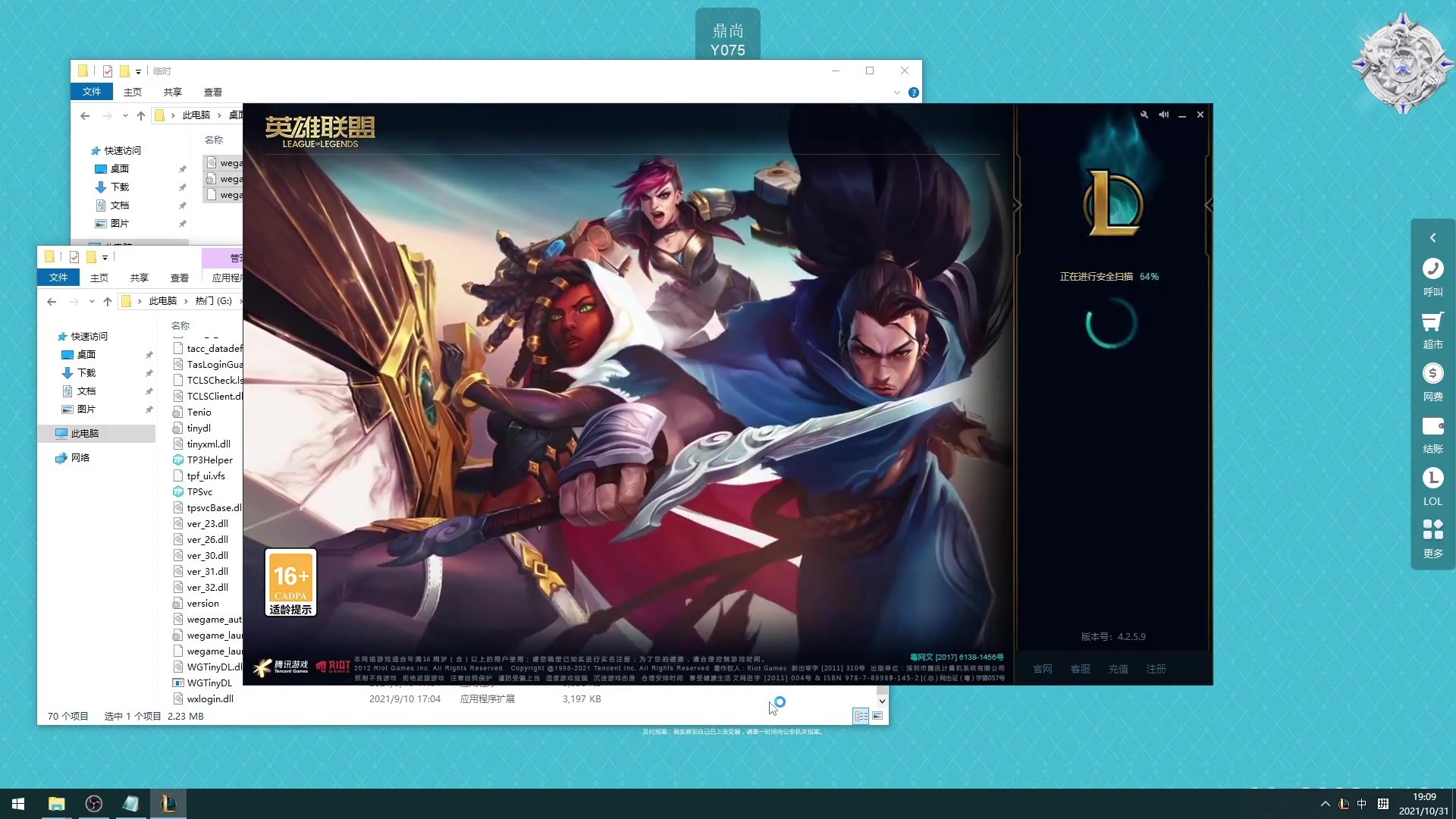The height and width of the screenshot is (819, 1456).
Task: Expand the ribbon in 临时 window
Action: click(896, 93)
